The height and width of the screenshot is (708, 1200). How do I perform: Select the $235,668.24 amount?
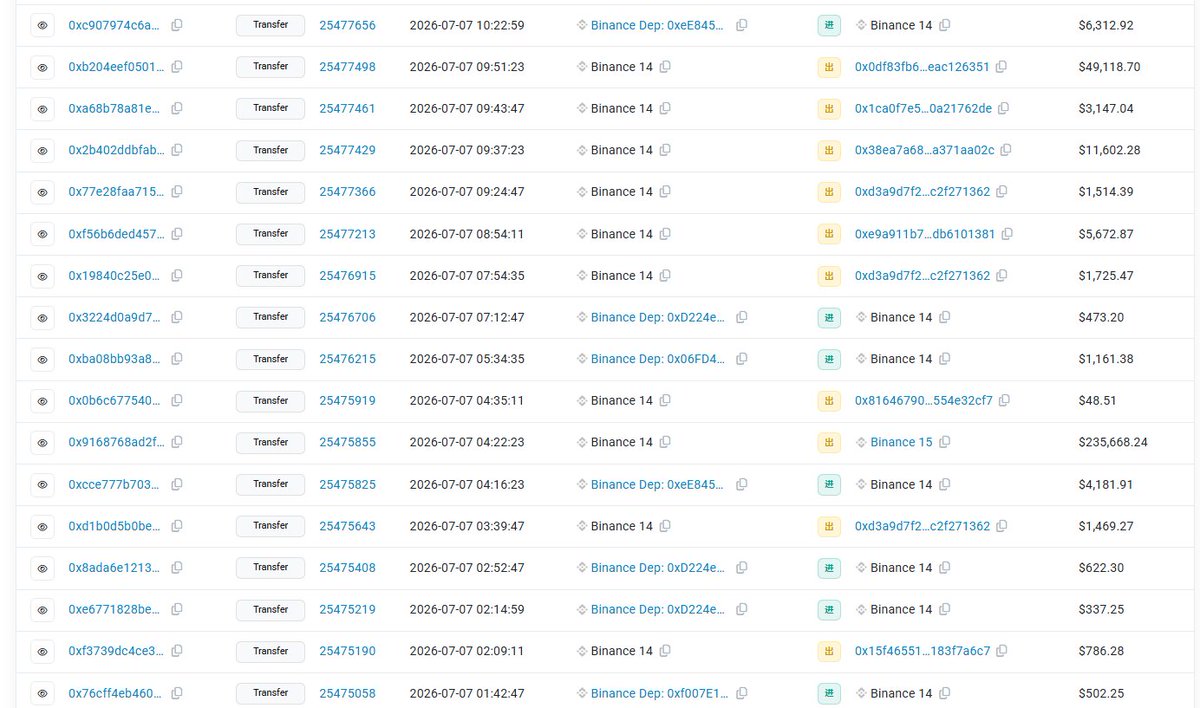(1113, 442)
